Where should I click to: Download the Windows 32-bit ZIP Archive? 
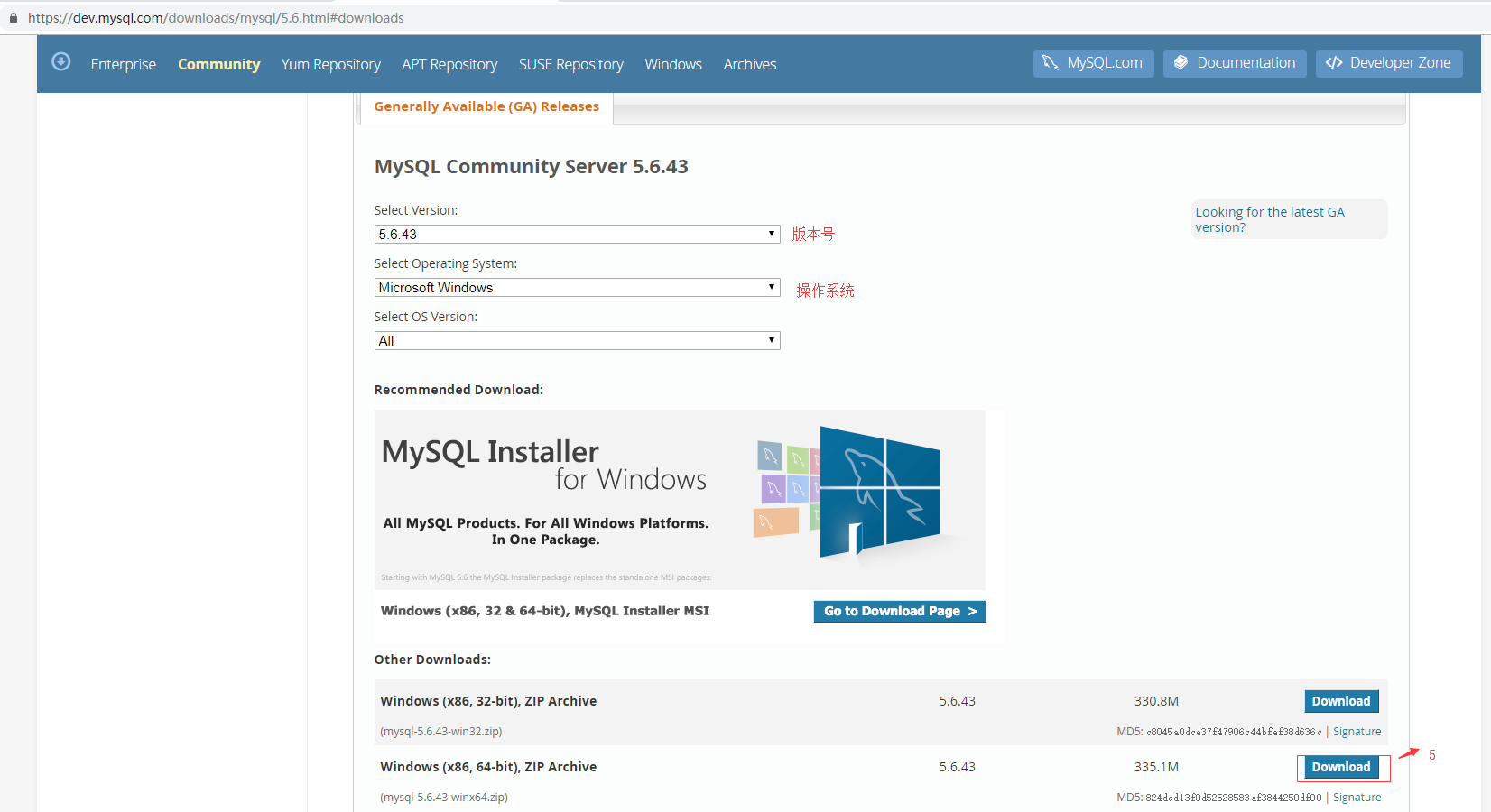pos(1341,701)
